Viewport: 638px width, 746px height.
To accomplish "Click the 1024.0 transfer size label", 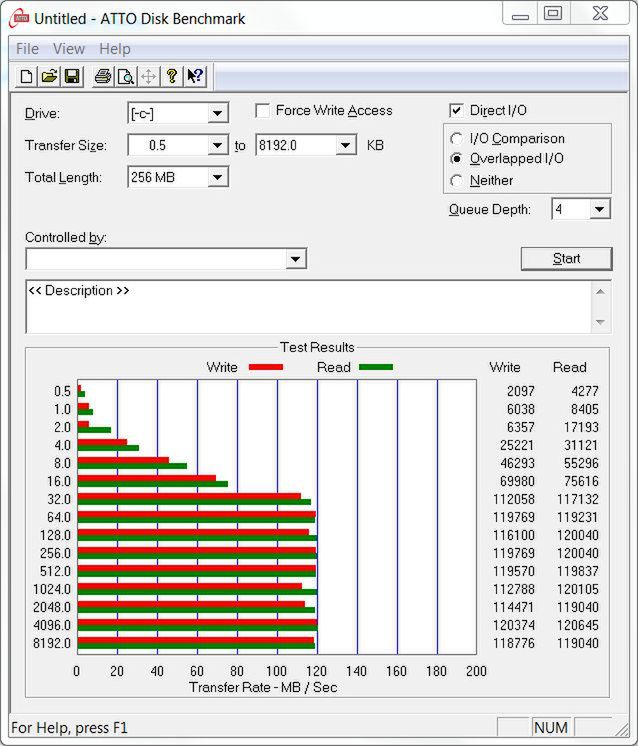I will point(52,589).
